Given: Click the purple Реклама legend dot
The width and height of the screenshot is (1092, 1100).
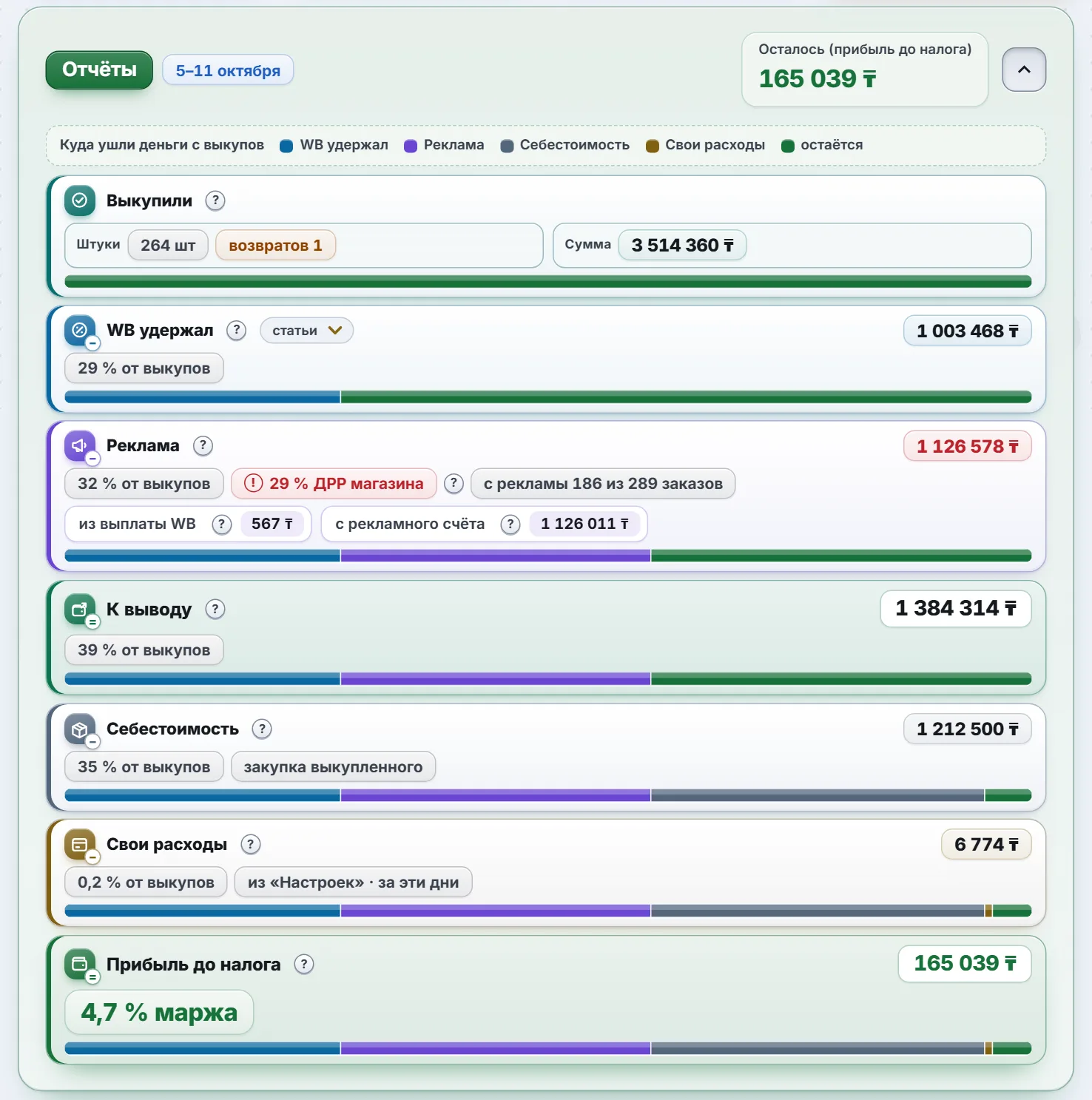Looking at the screenshot, I should tap(411, 146).
